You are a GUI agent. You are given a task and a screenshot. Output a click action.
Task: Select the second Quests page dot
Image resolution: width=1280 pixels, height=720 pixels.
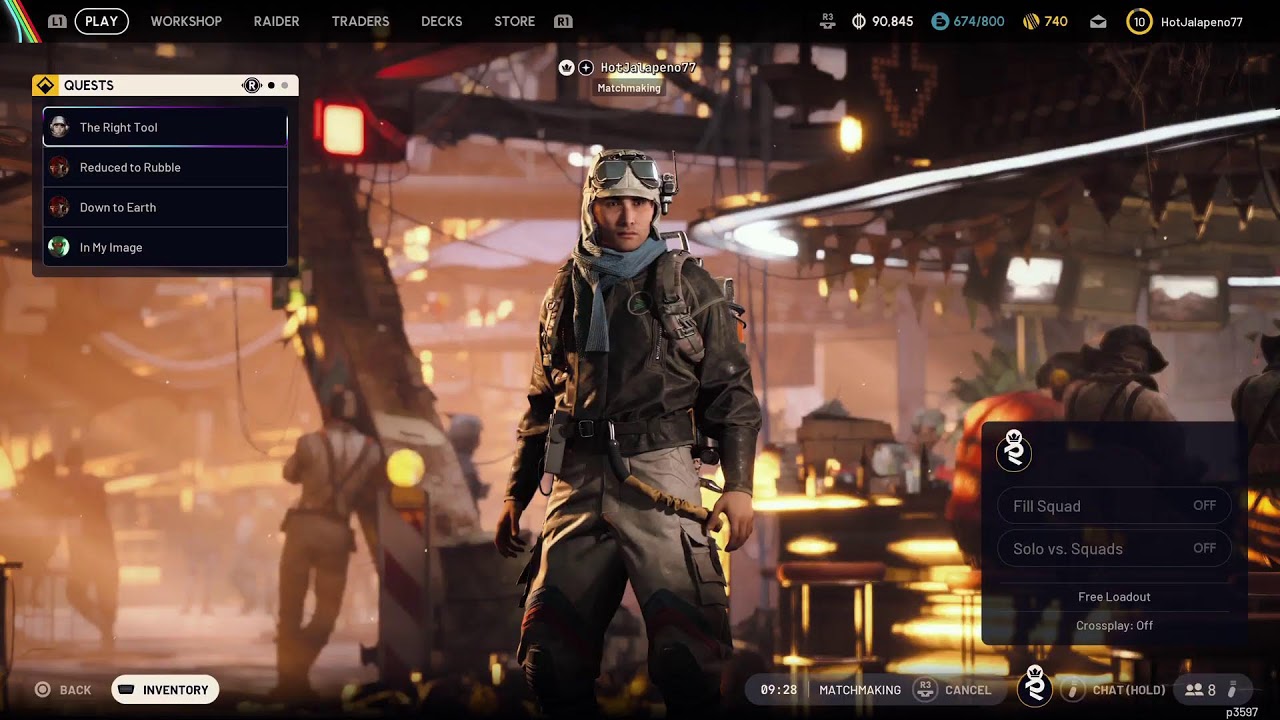pos(284,86)
